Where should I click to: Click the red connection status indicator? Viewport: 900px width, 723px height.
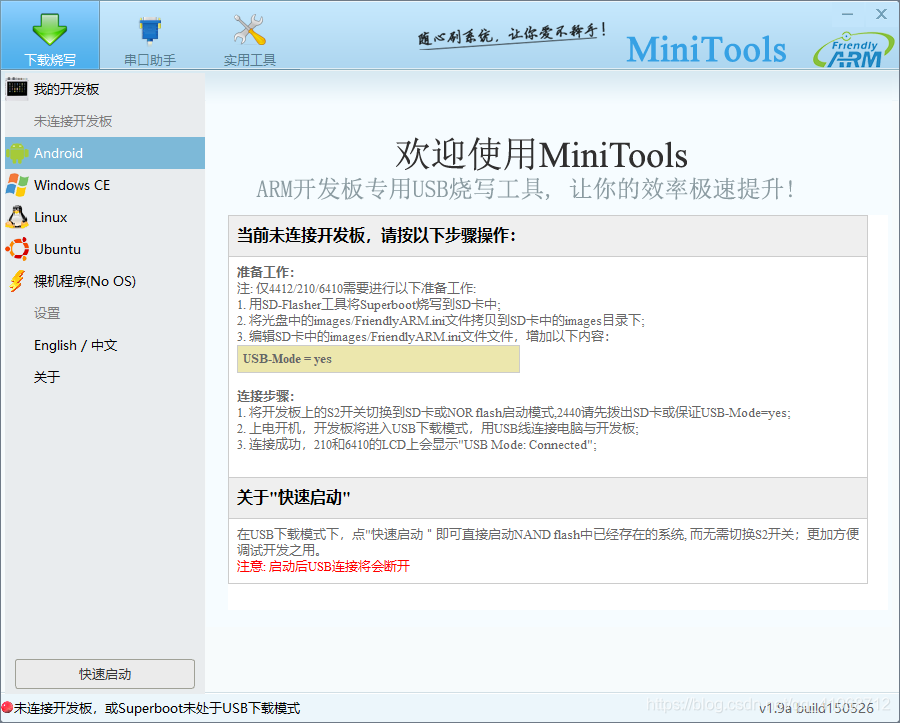(x=7, y=708)
